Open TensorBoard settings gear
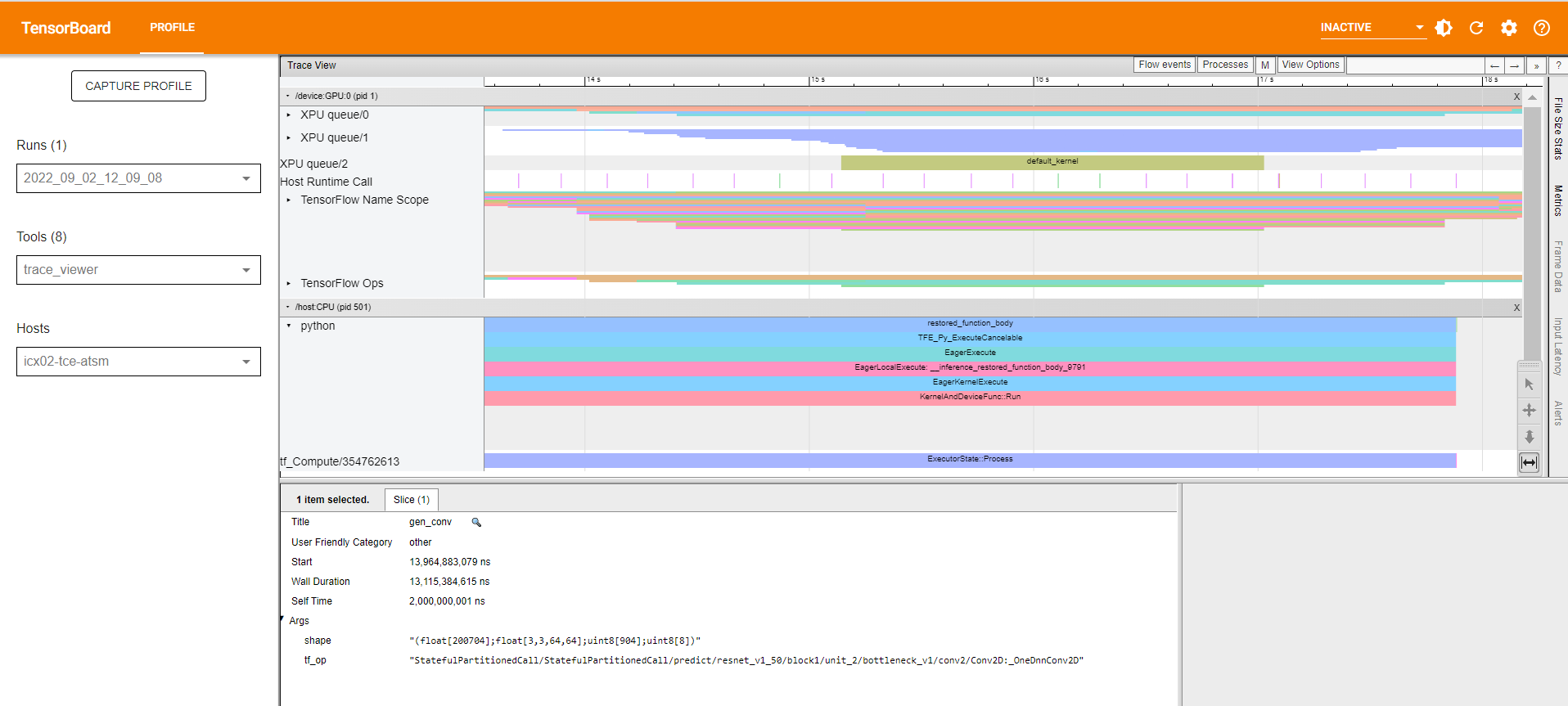The height and width of the screenshot is (706, 1568). click(1509, 28)
